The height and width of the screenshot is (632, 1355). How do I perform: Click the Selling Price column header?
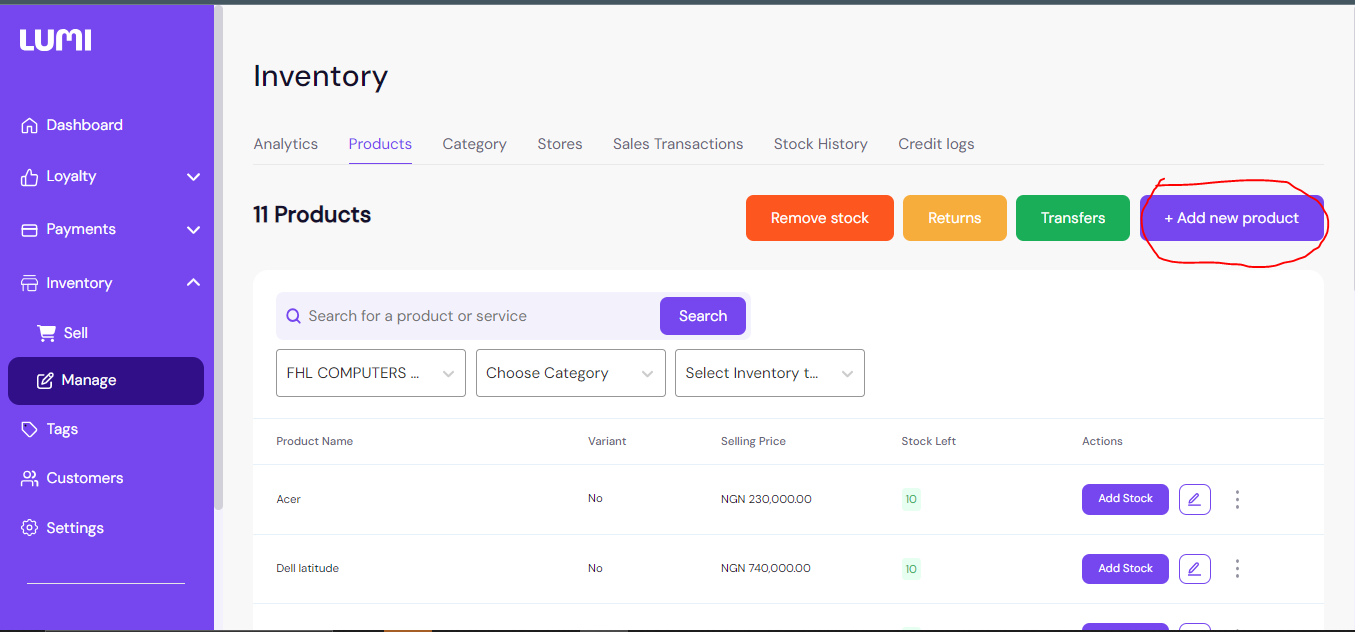point(753,441)
